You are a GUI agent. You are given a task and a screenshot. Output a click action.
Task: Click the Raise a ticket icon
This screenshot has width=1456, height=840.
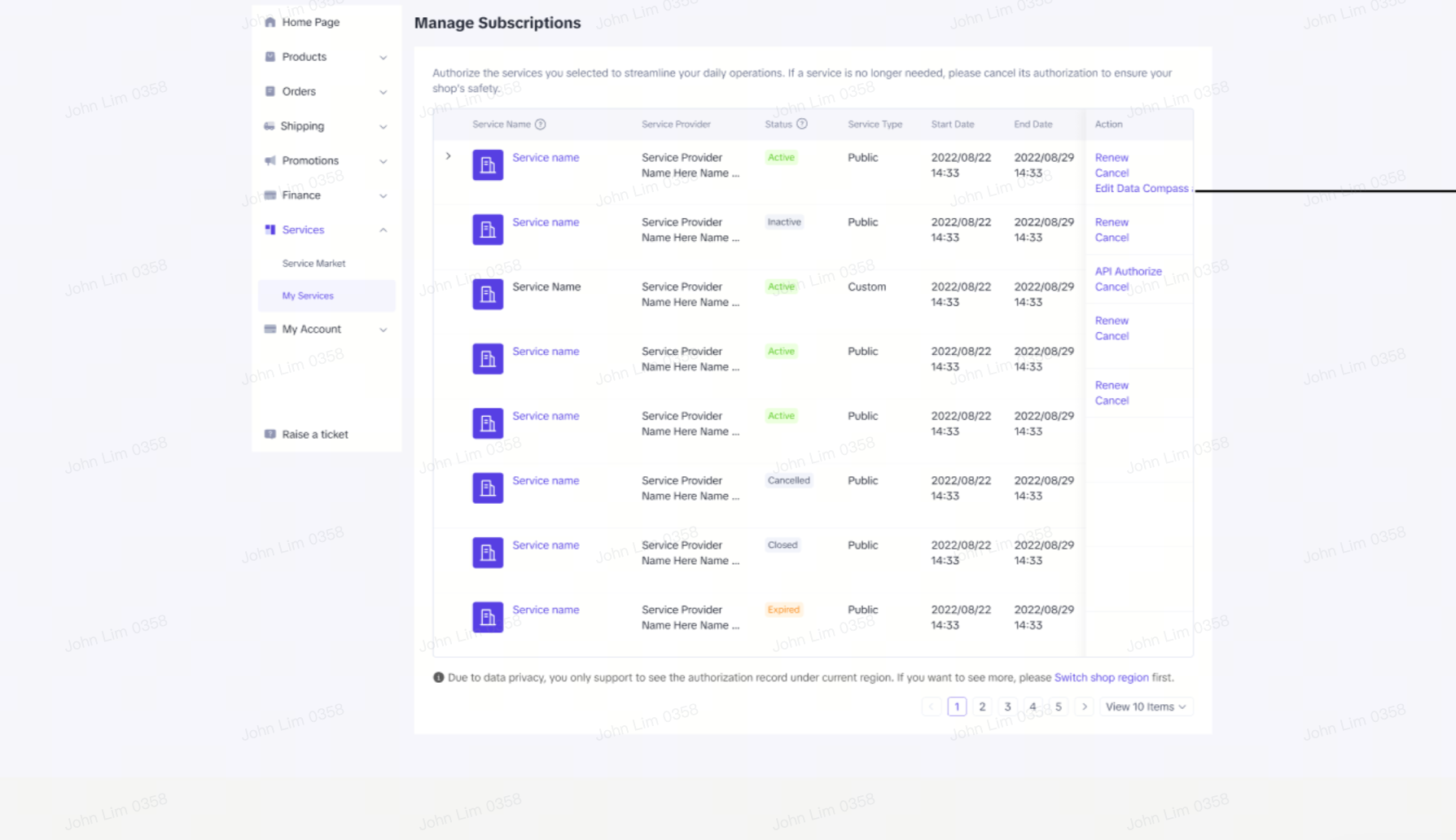270,434
